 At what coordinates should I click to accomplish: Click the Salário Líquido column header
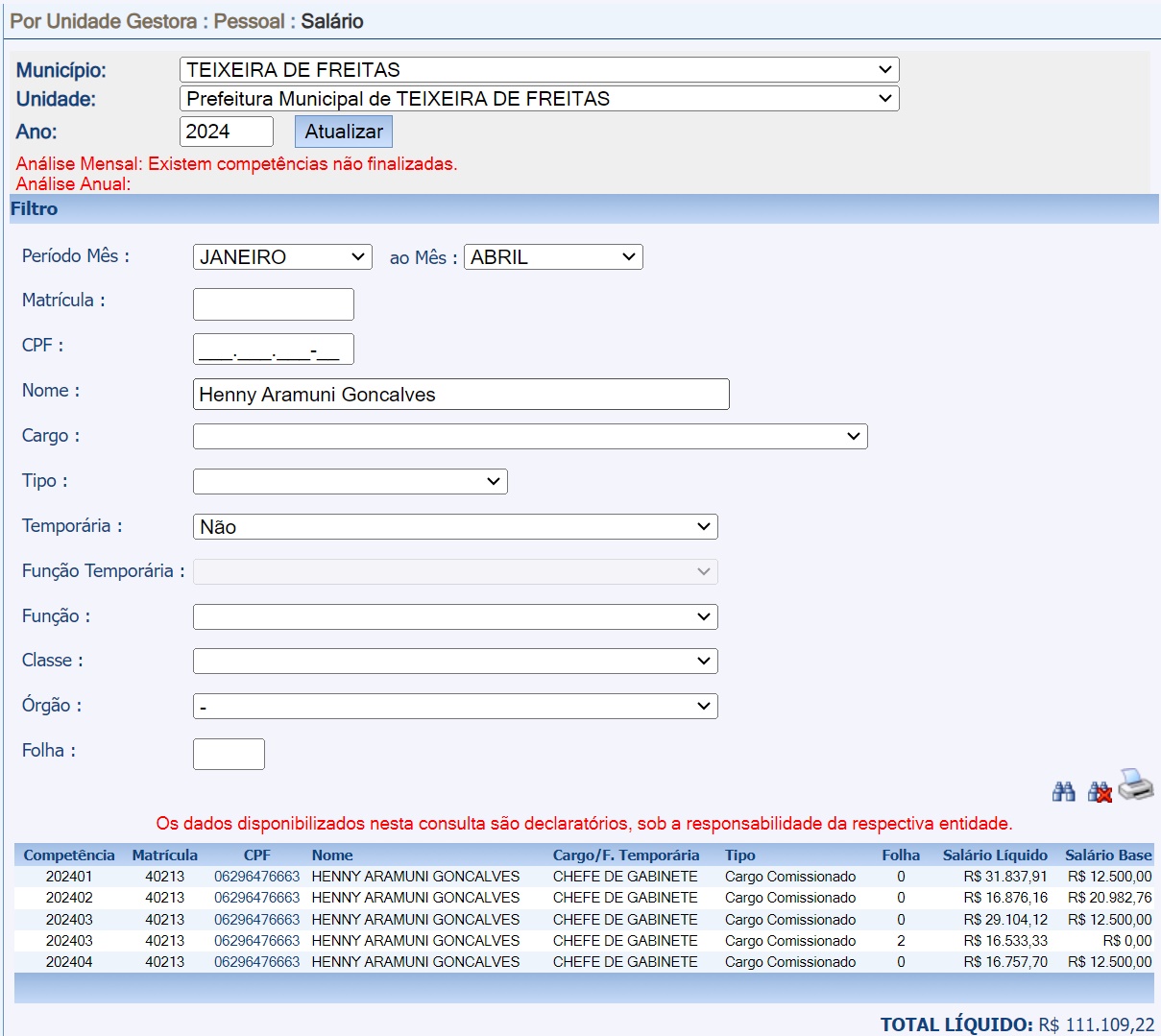point(995,855)
